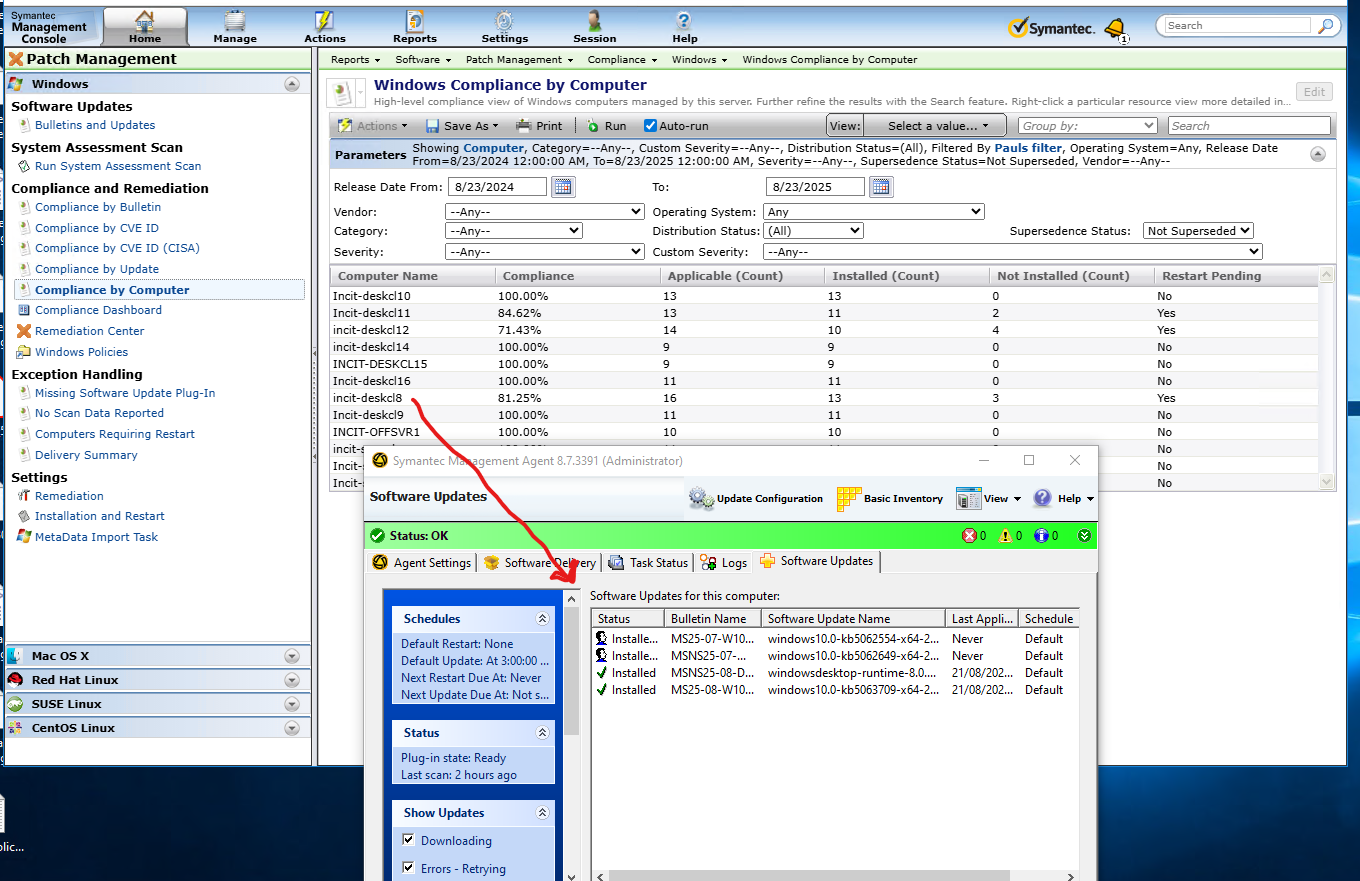
Task: Open the Session menu icon
Action: [594, 26]
